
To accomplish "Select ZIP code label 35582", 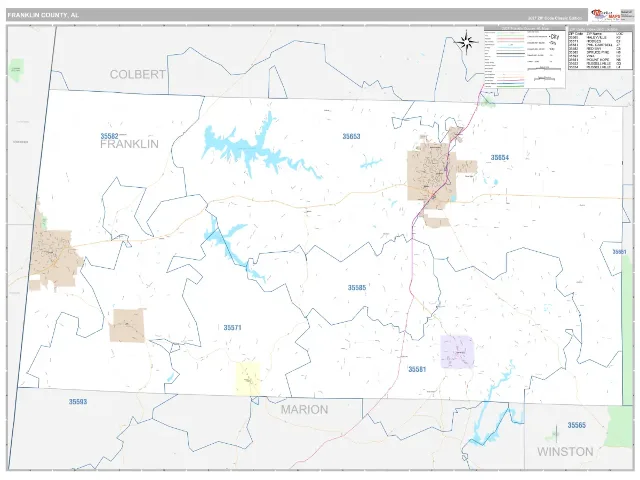I will tap(109, 136).
